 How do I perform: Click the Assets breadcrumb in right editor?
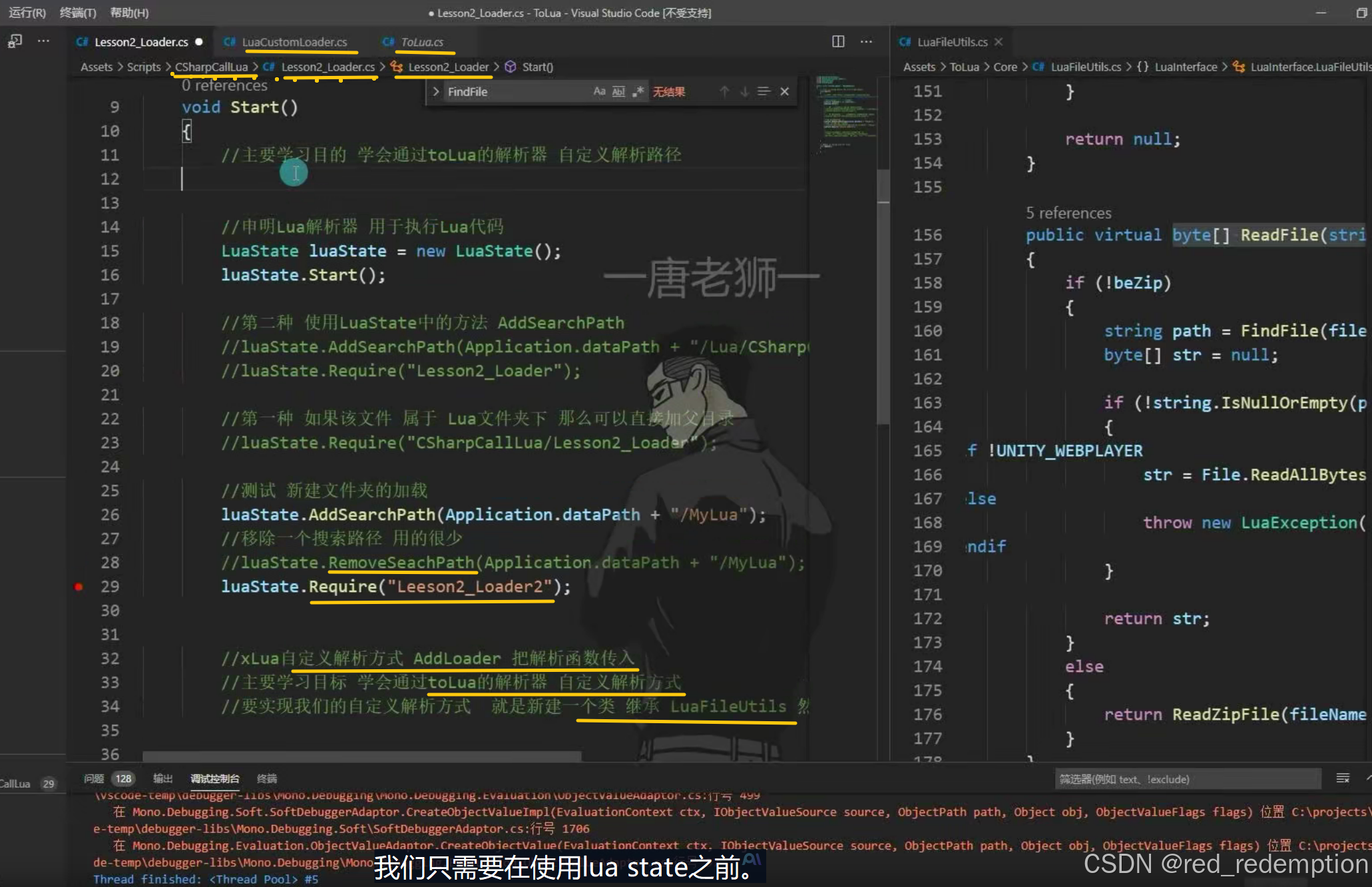coord(919,67)
